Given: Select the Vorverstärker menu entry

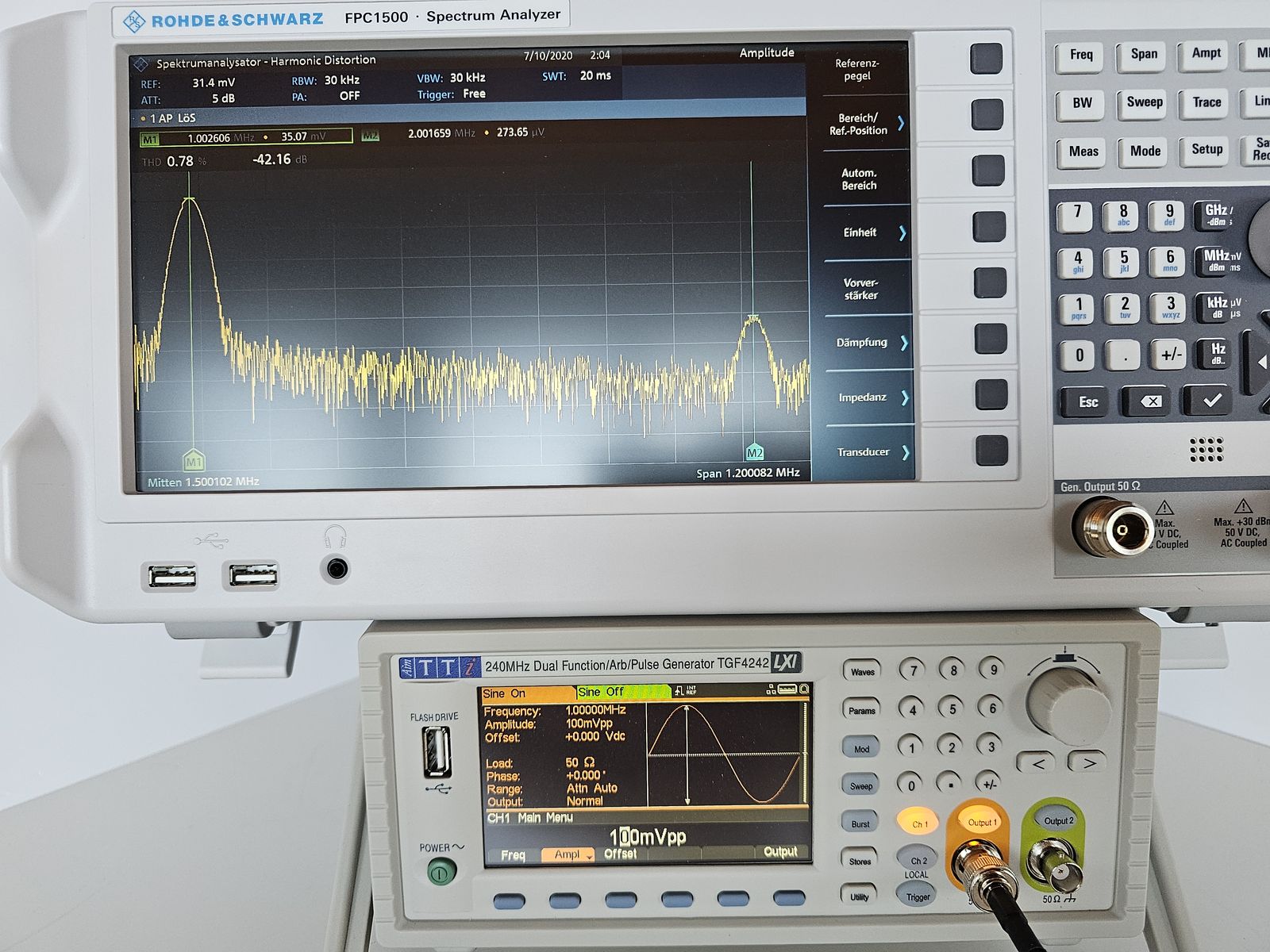Looking at the screenshot, I should (x=860, y=289).
